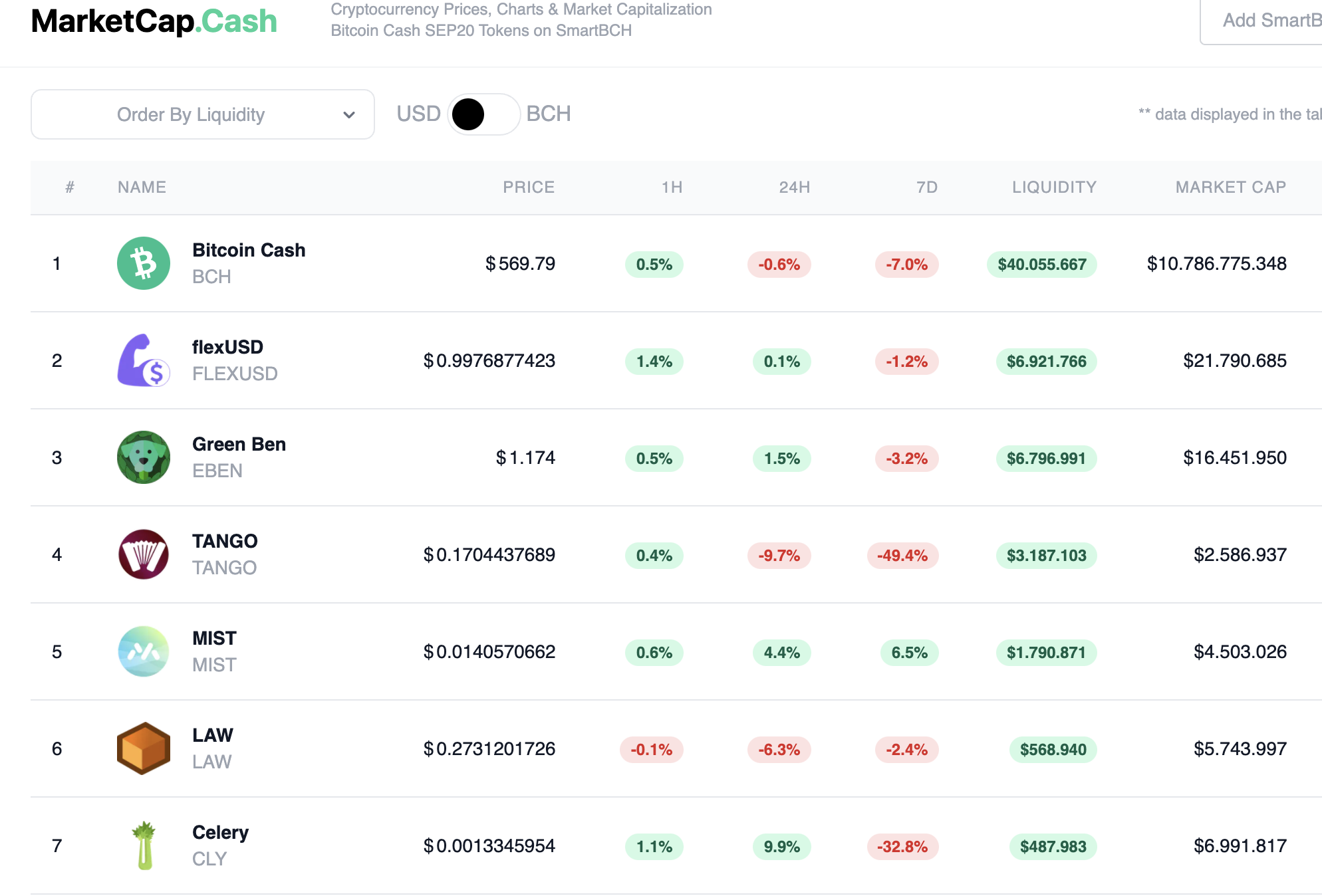
Task: Click the dropdown chevron arrow
Action: [x=349, y=115]
